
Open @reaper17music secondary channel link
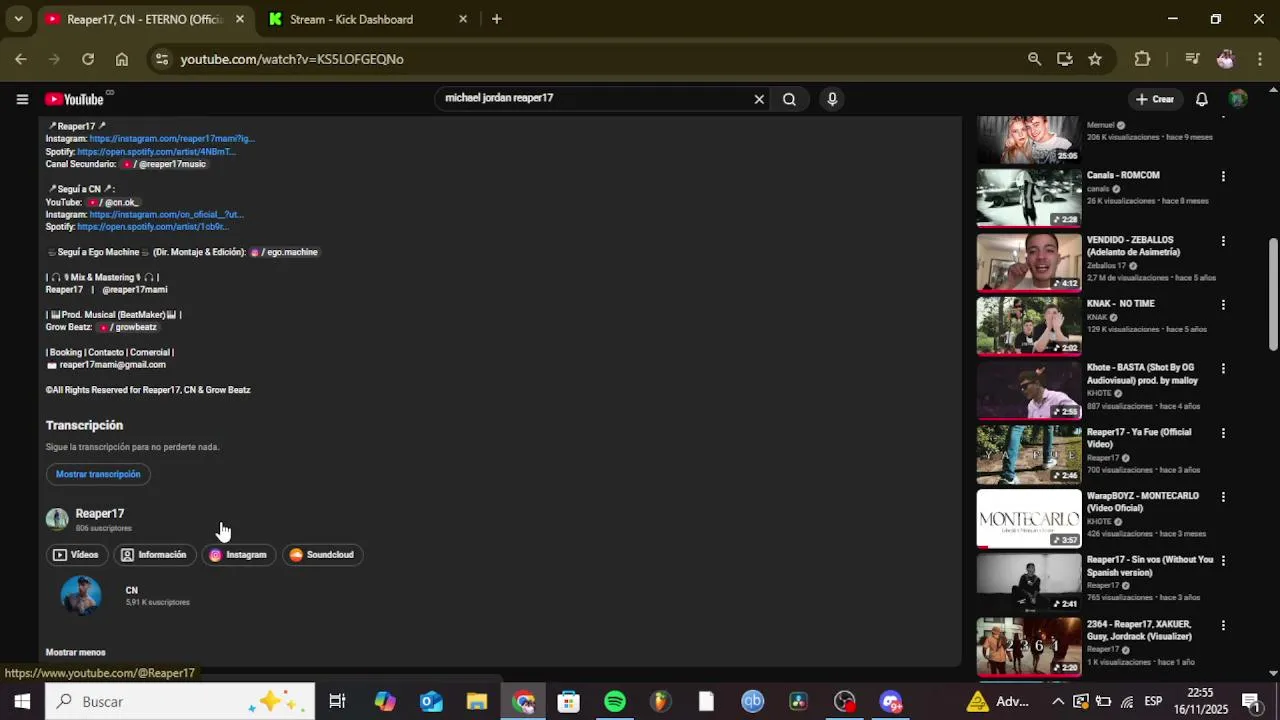click(164, 164)
